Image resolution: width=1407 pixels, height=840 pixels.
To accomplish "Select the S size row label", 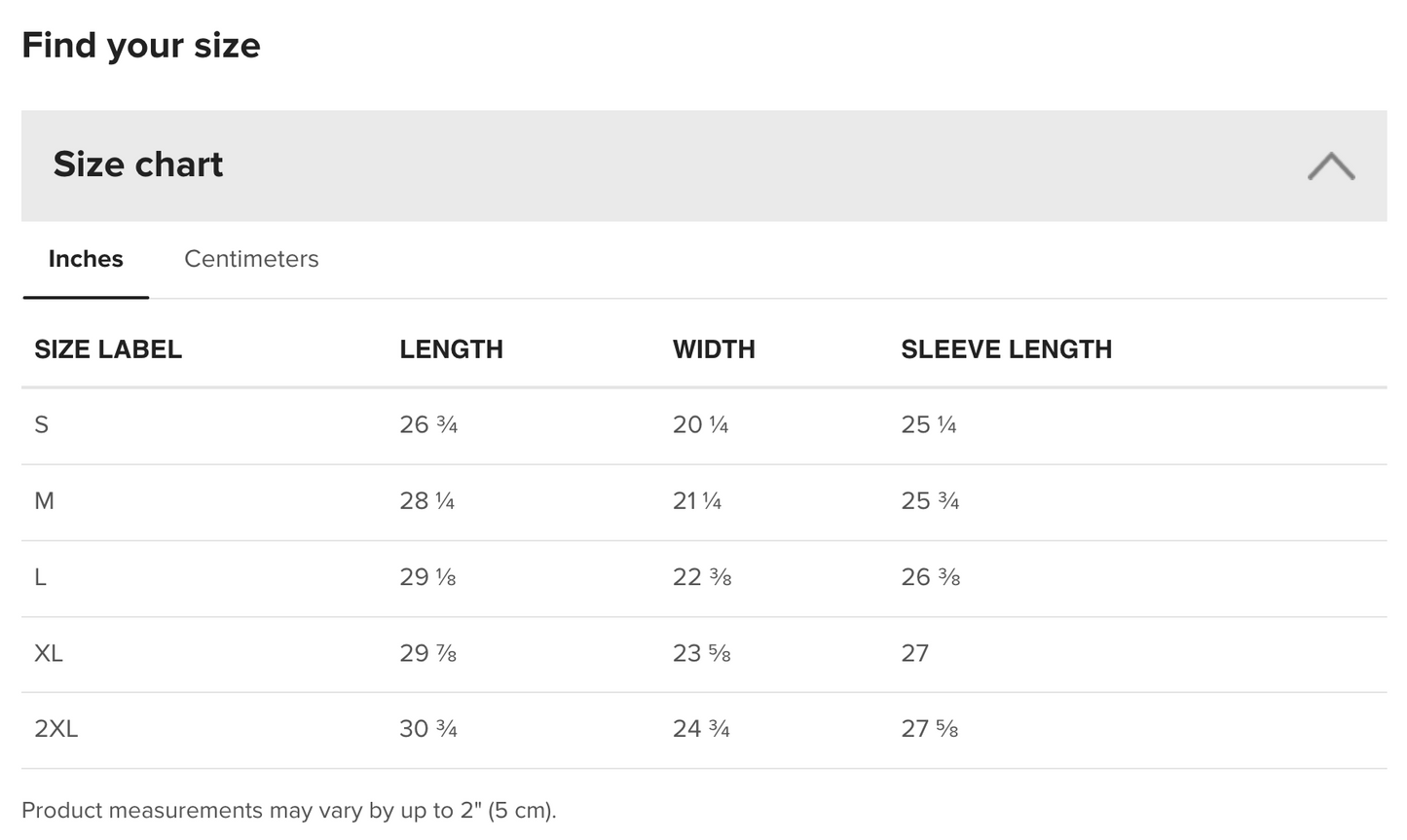I will point(41,425).
